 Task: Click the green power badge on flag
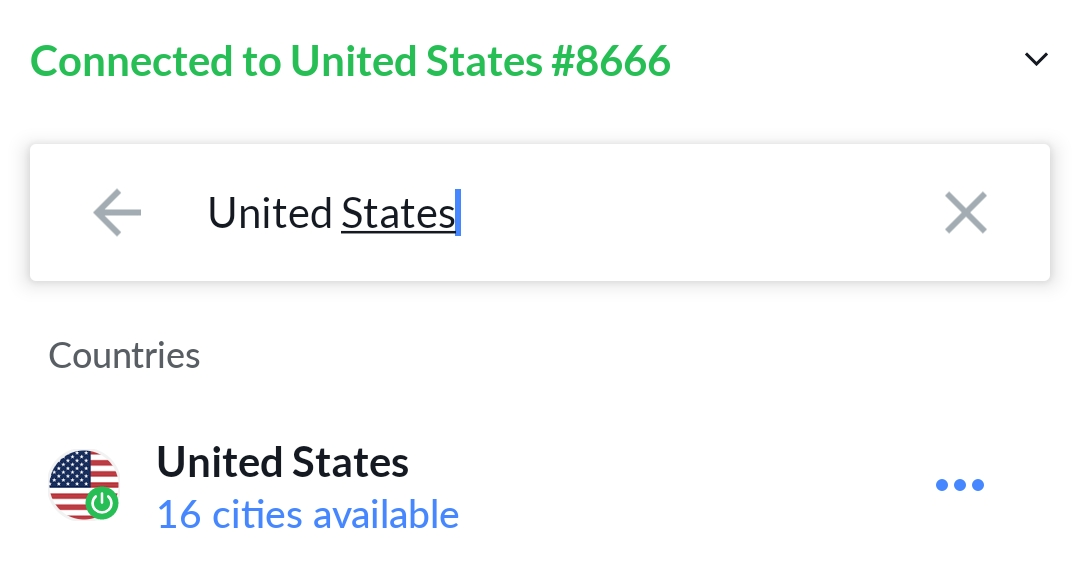coord(101,503)
